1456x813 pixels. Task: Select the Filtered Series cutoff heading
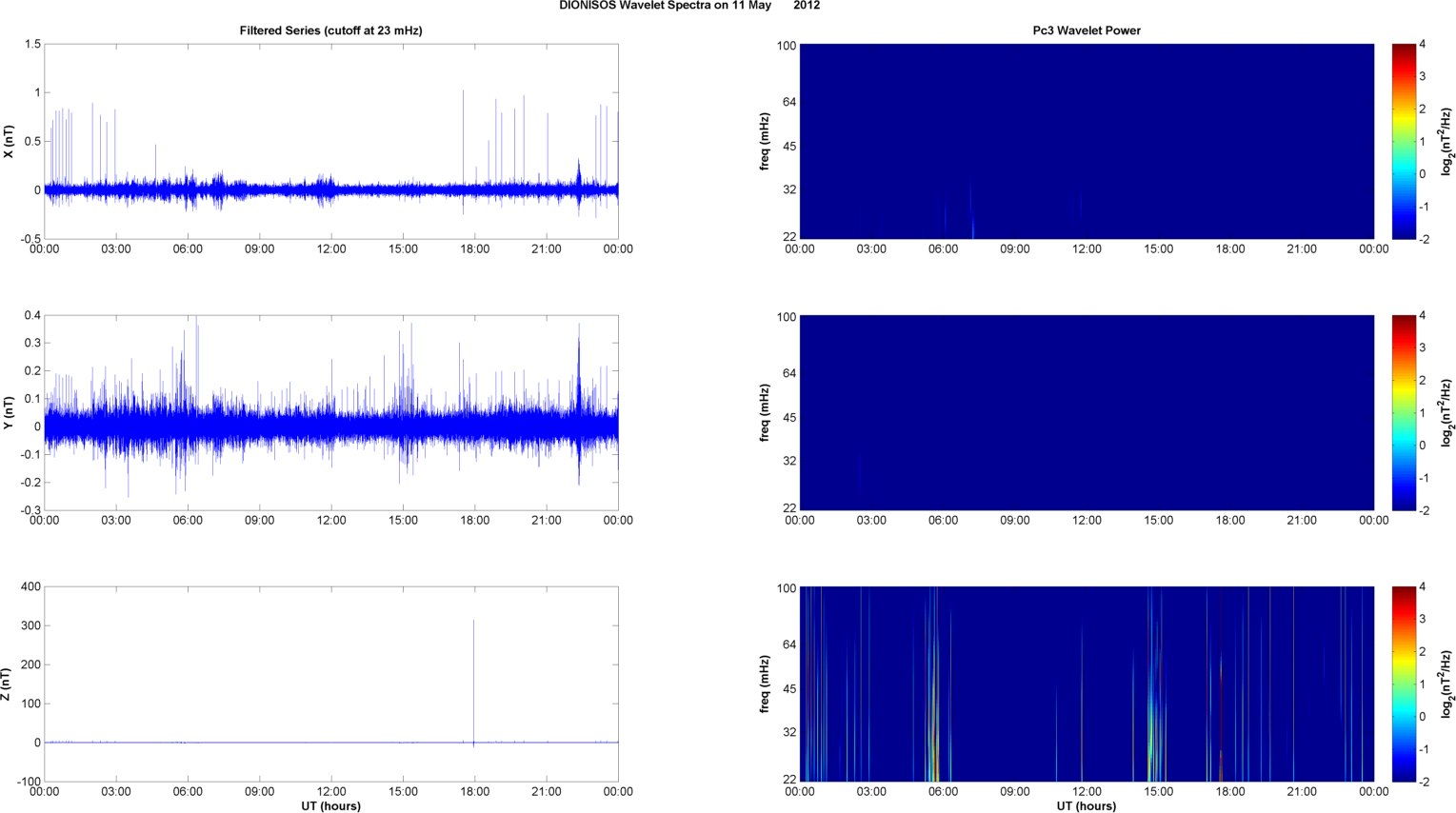(x=330, y=30)
